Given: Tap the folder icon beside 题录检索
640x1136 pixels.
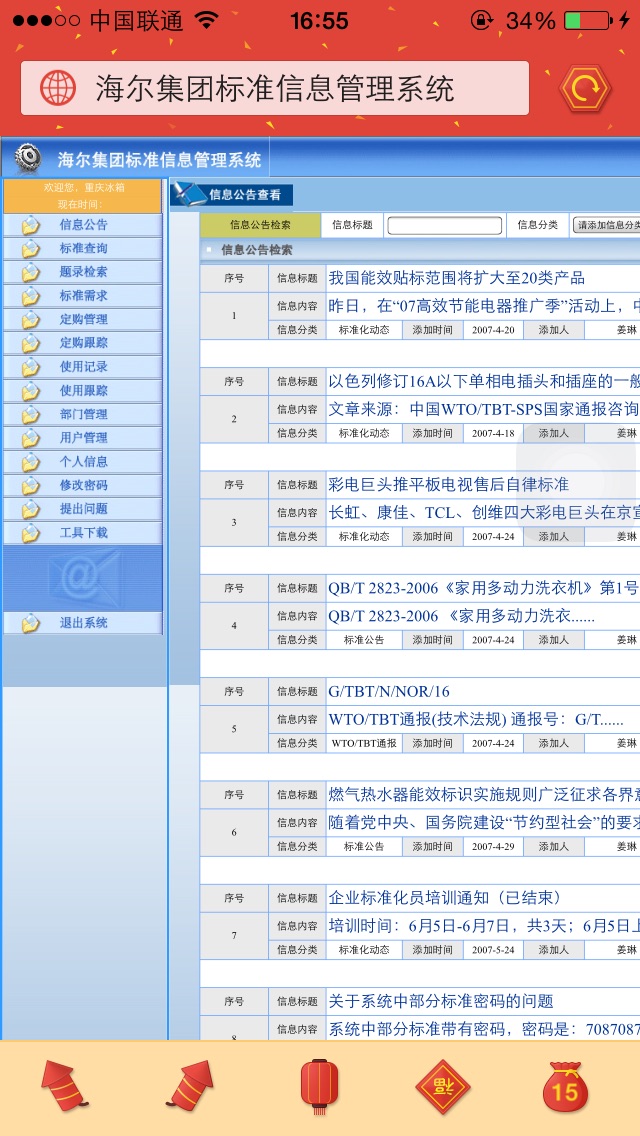Looking at the screenshot, I should pos(30,272).
